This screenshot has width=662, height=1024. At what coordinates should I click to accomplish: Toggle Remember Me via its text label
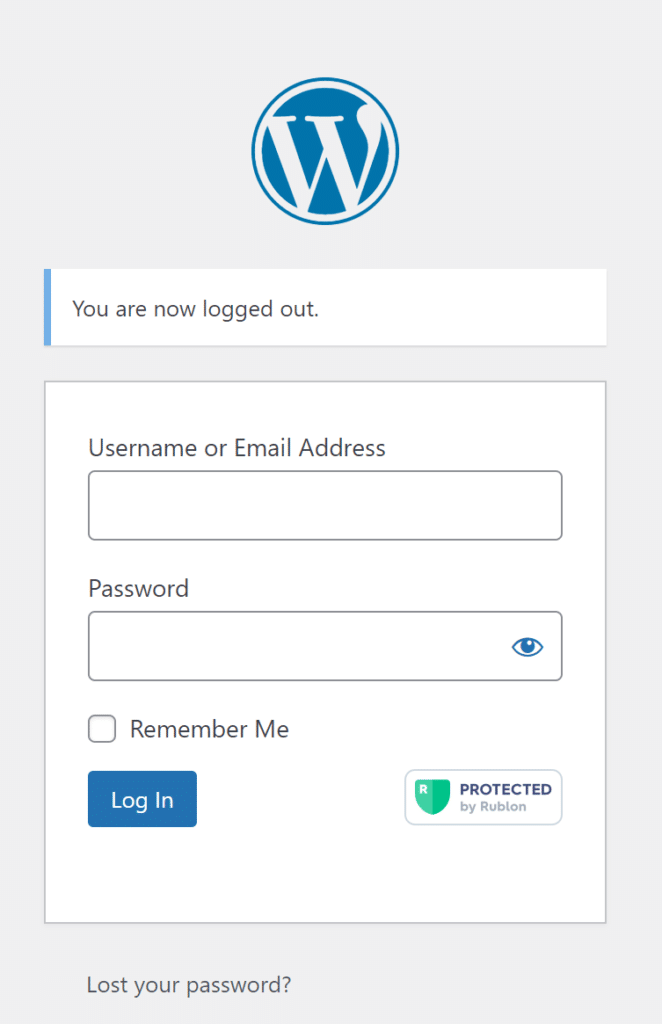point(209,730)
